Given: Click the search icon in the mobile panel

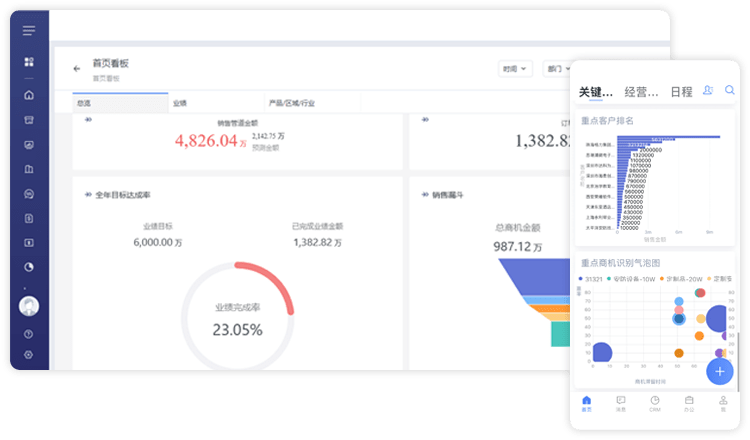Looking at the screenshot, I should (x=729, y=90).
